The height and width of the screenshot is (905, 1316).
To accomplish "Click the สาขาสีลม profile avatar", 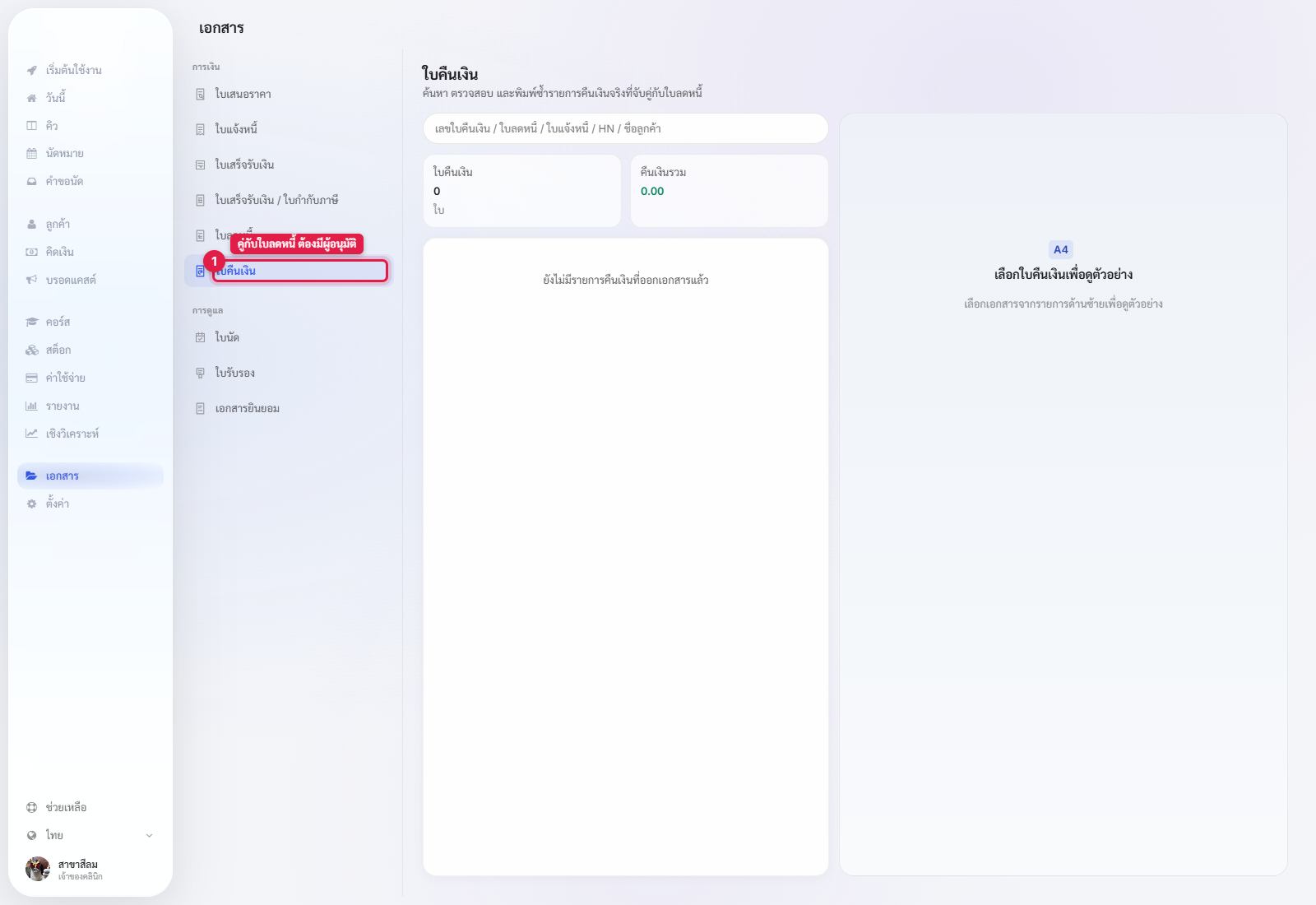I will 38,869.
